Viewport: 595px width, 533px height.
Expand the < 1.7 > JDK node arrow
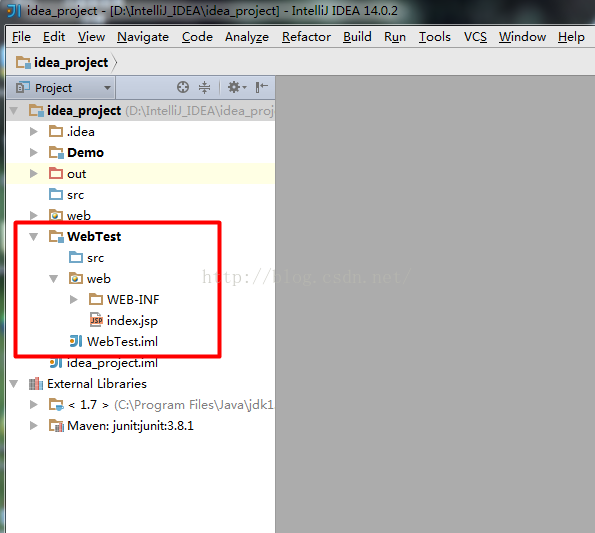[34, 405]
